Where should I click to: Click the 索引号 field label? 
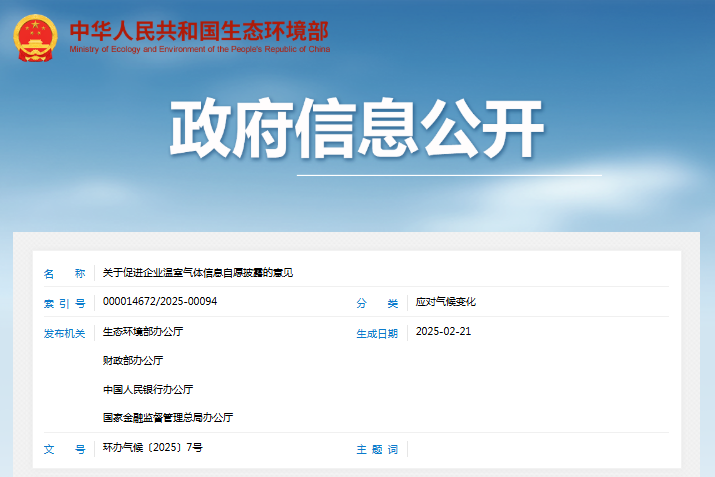(65, 303)
